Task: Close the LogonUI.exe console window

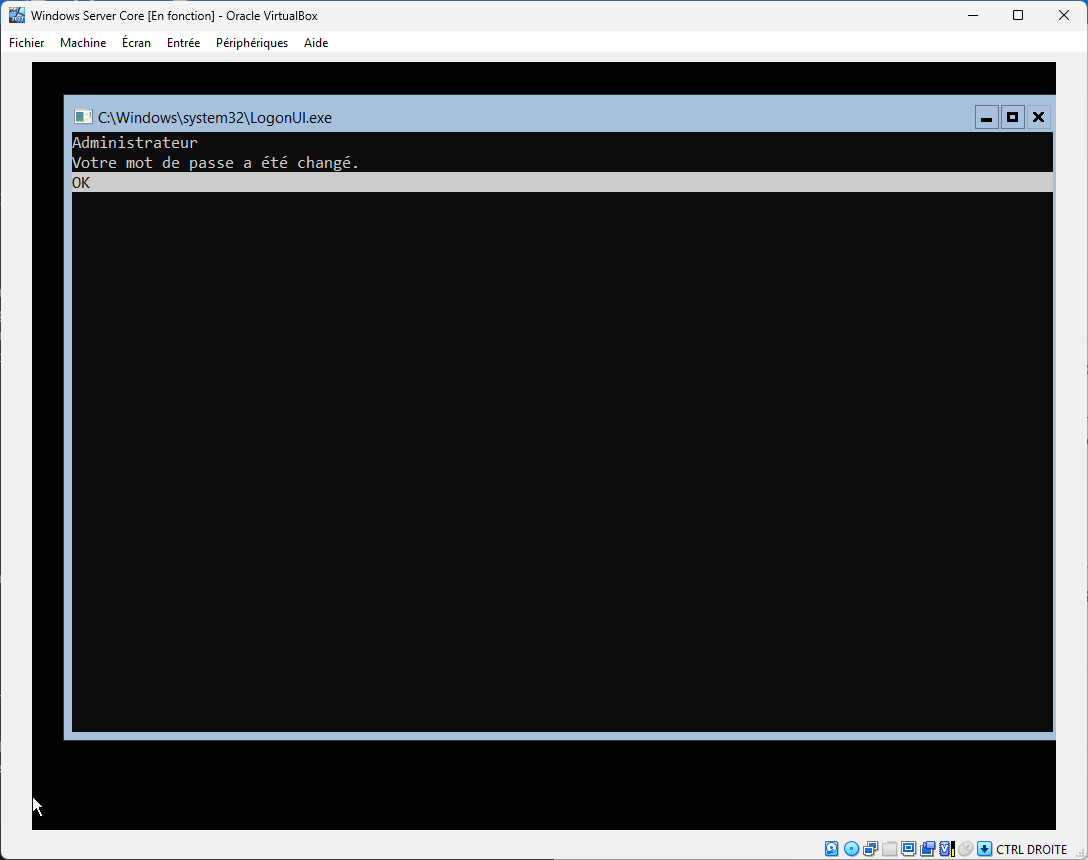Action: coord(1038,117)
